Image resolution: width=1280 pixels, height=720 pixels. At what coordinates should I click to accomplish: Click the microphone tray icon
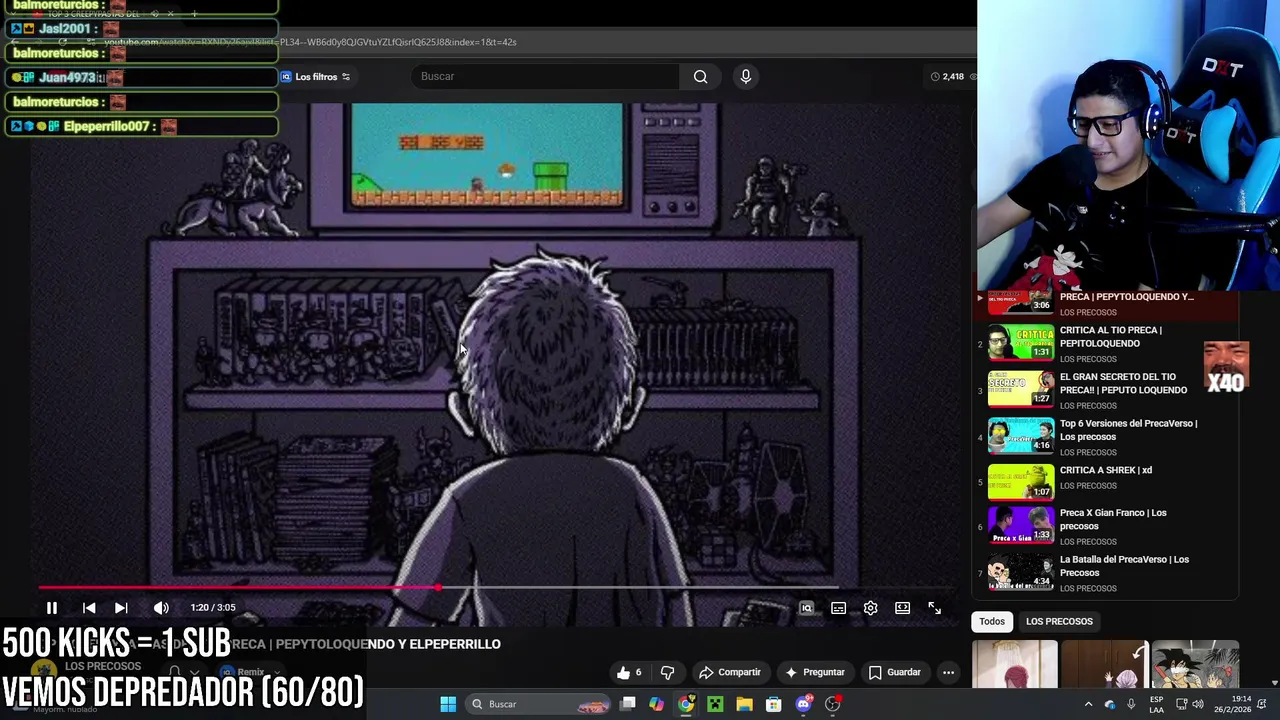[x=1131, y=704]
